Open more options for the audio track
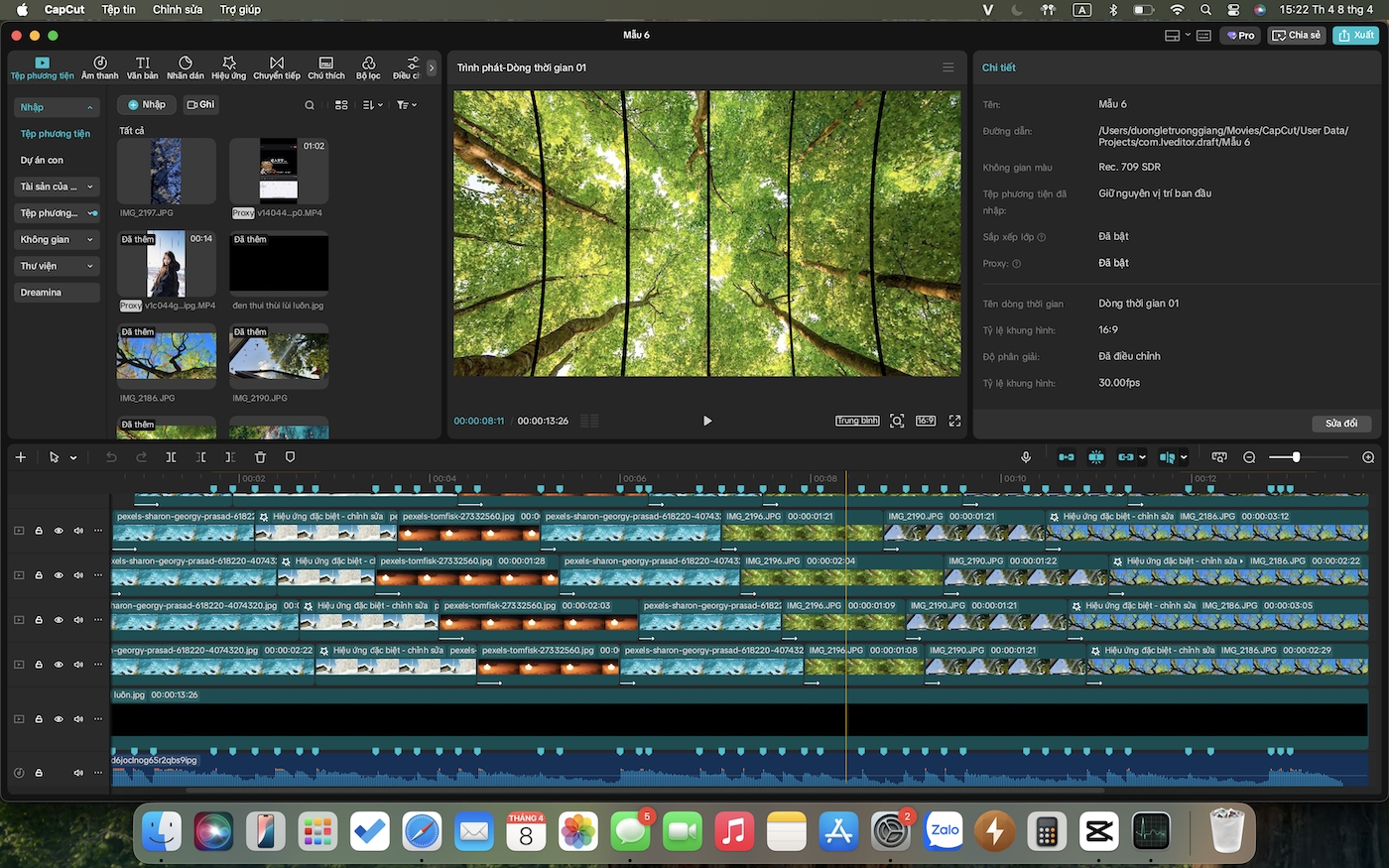 [x=98, y=773]
